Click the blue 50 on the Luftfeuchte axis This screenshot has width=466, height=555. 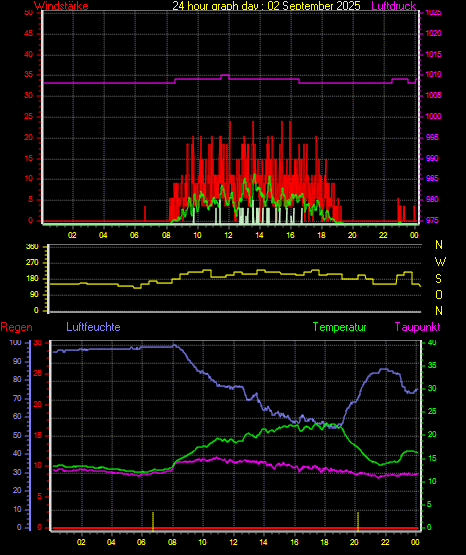(x=17, y=435)
